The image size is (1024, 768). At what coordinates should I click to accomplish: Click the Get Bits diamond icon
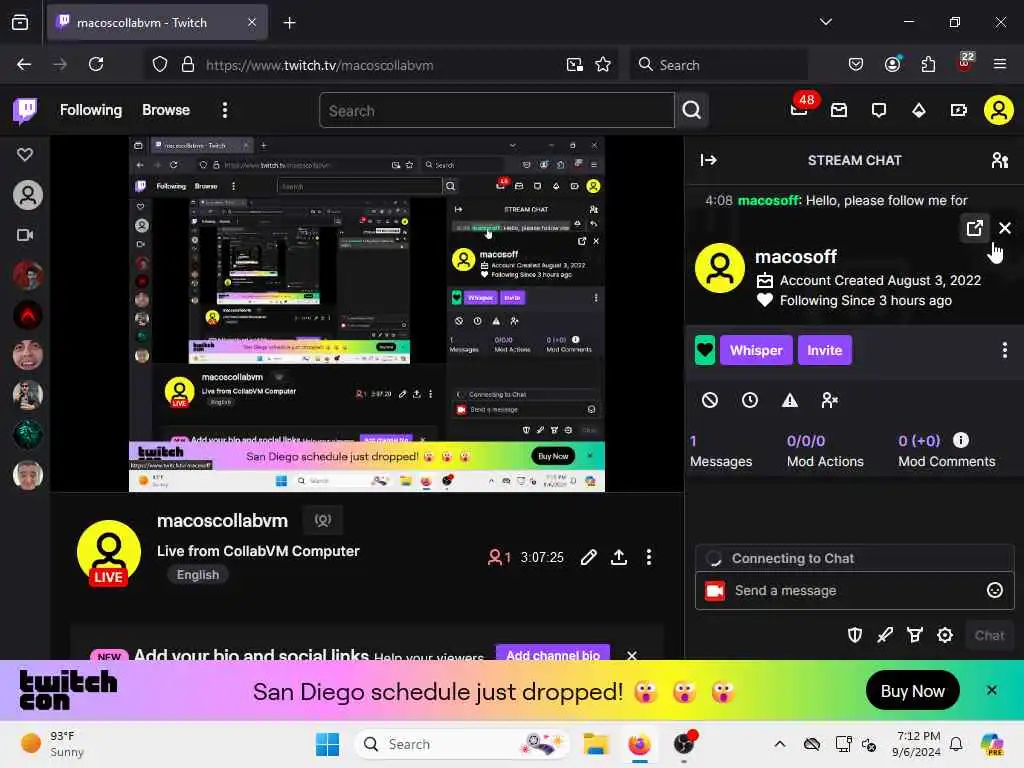click(919, 110)
